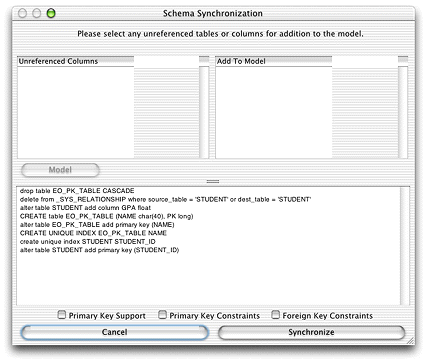Click inside the empty Add To Model list

tap(274, 112)
